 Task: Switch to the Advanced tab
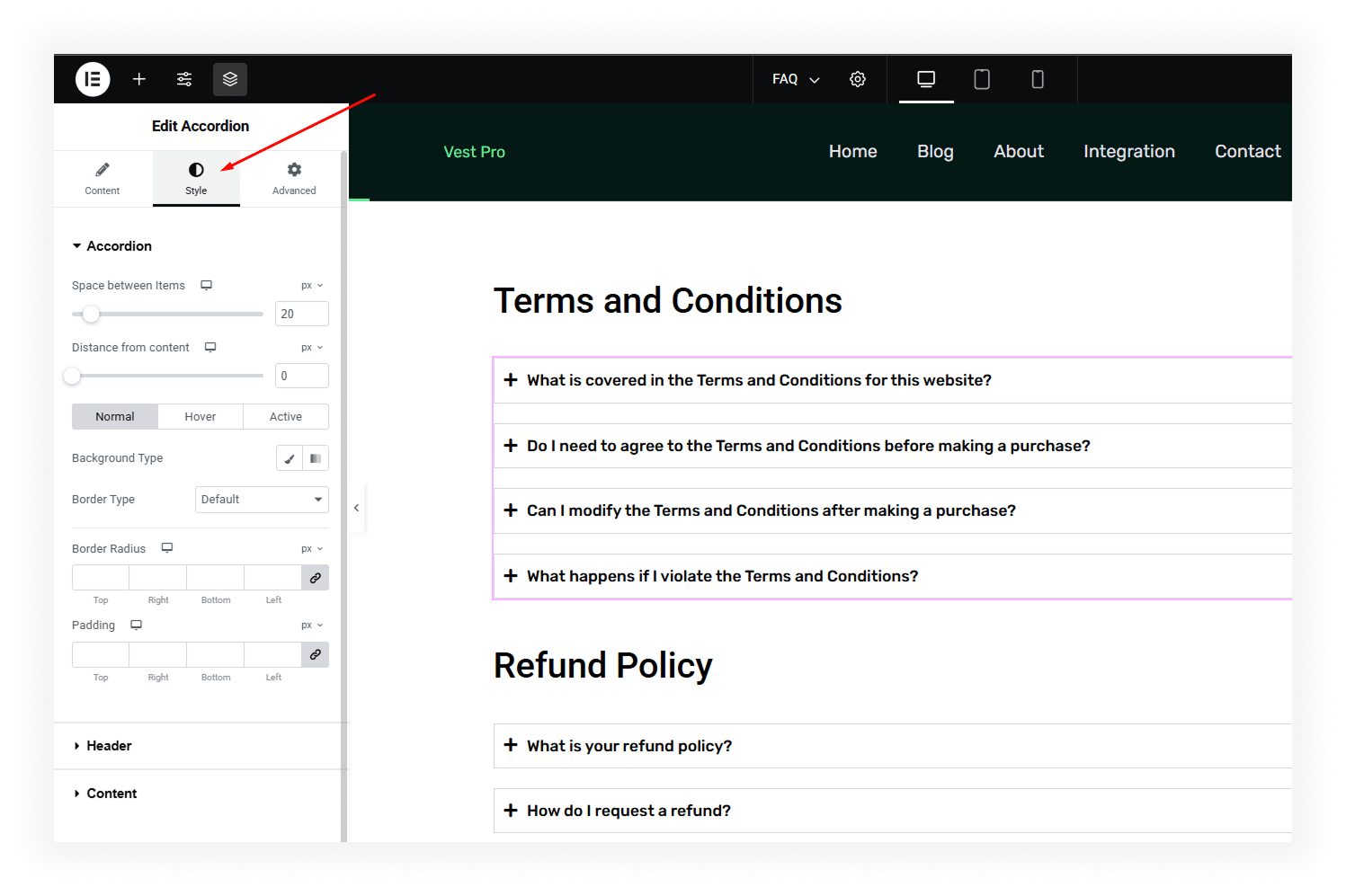294,179
